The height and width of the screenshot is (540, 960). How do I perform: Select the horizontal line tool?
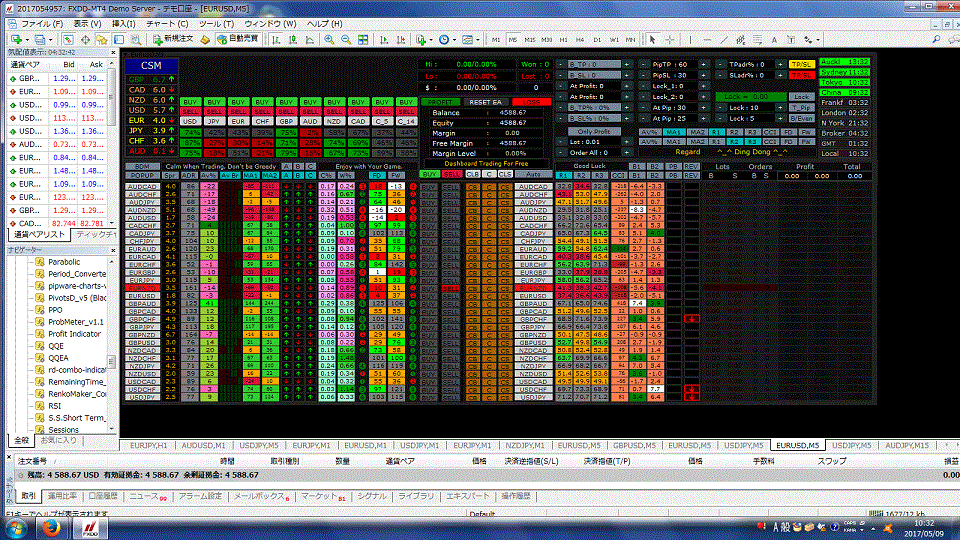[707, 40]
